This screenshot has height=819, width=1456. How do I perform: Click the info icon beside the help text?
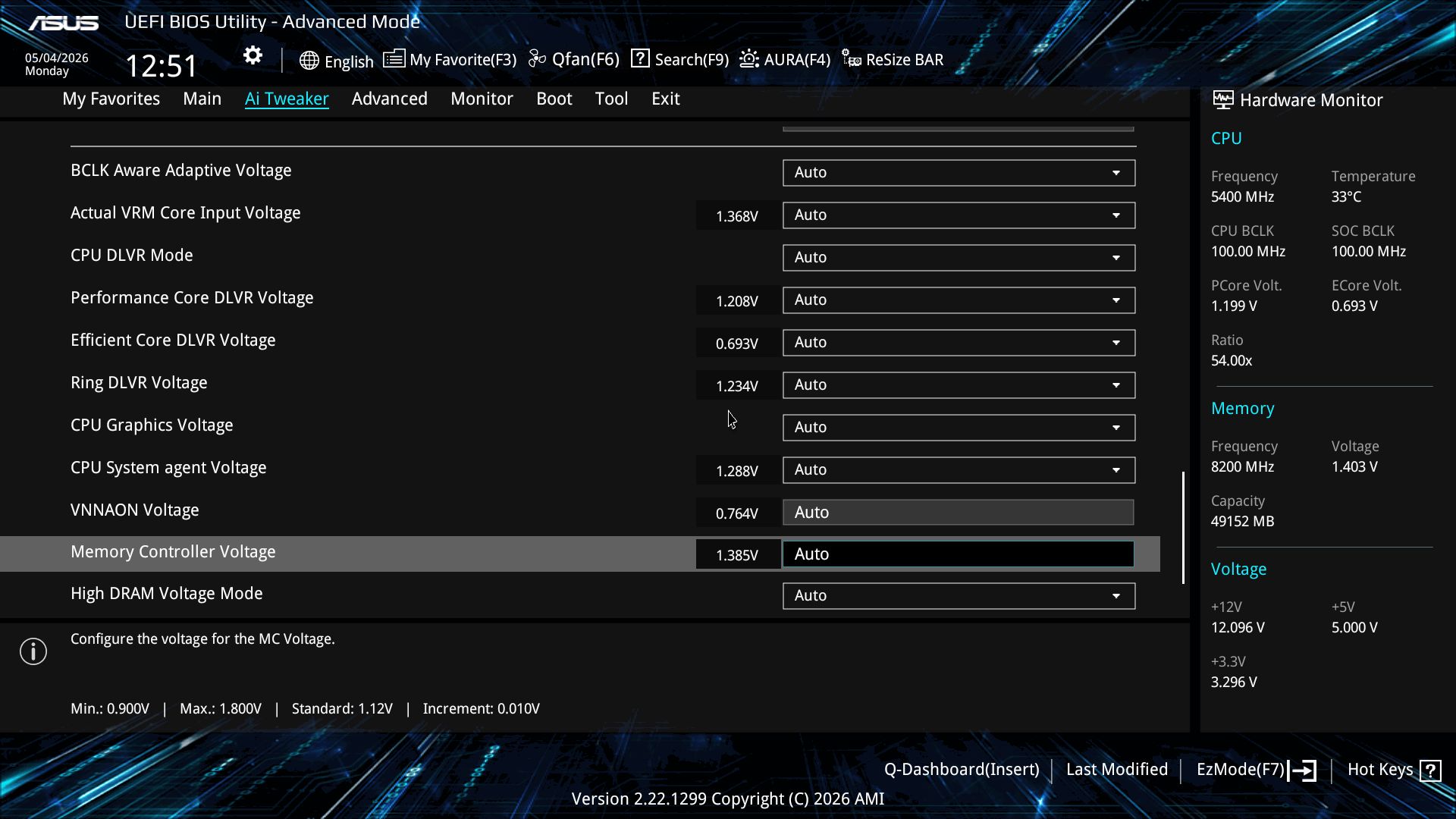[x=33, y=651]
